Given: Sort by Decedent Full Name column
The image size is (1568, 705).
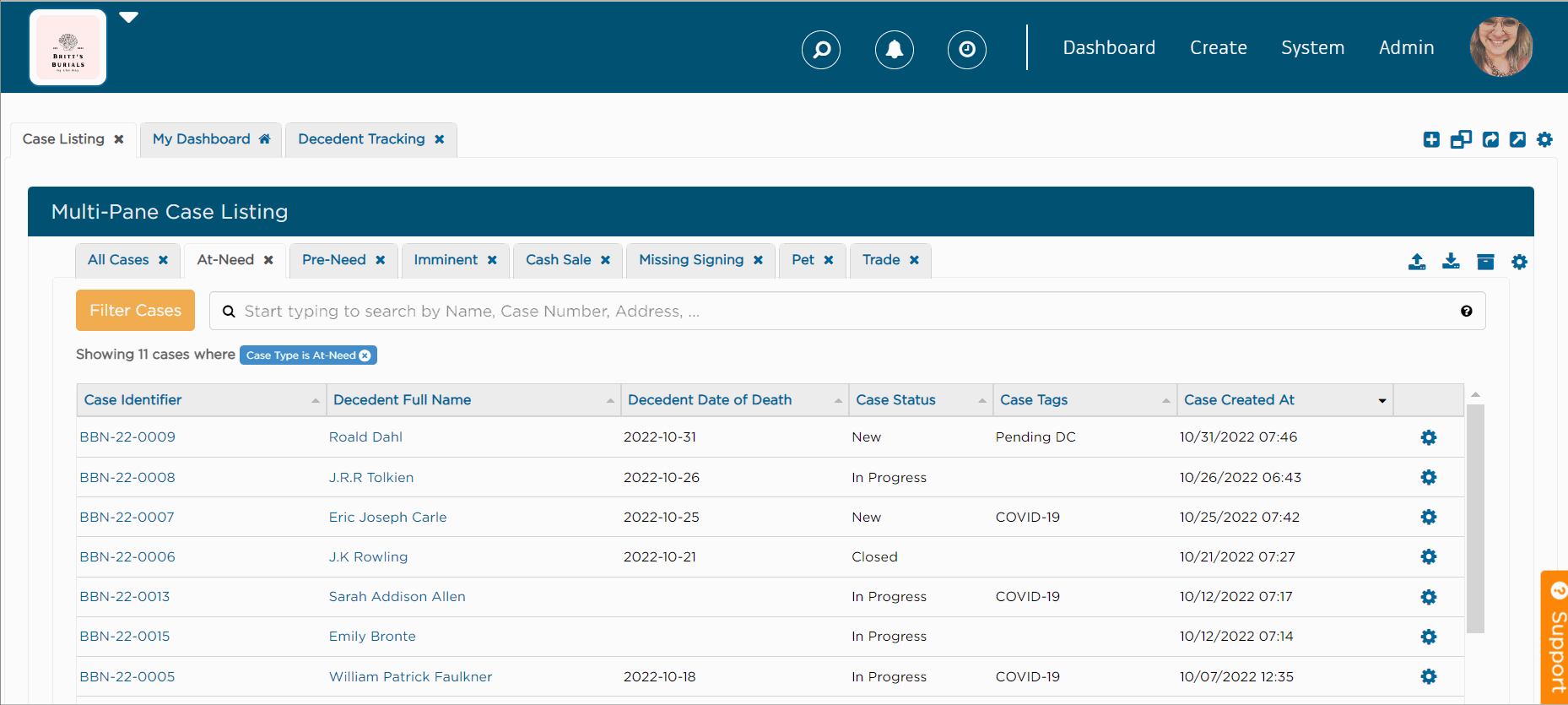Looking at the screenshot, I should [402, 400].
